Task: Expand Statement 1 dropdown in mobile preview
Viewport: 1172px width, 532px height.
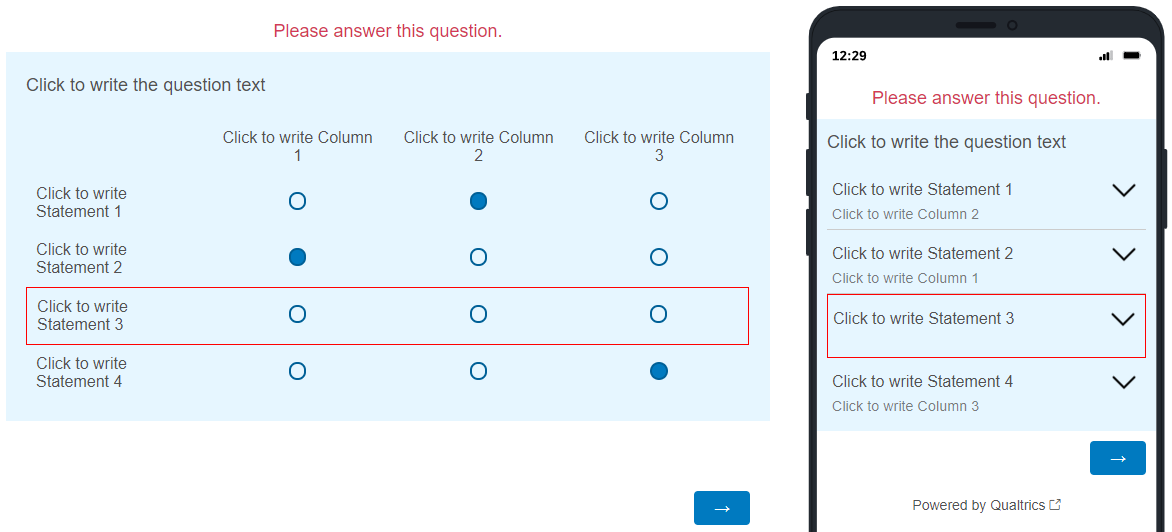Action: (1123, 190)
